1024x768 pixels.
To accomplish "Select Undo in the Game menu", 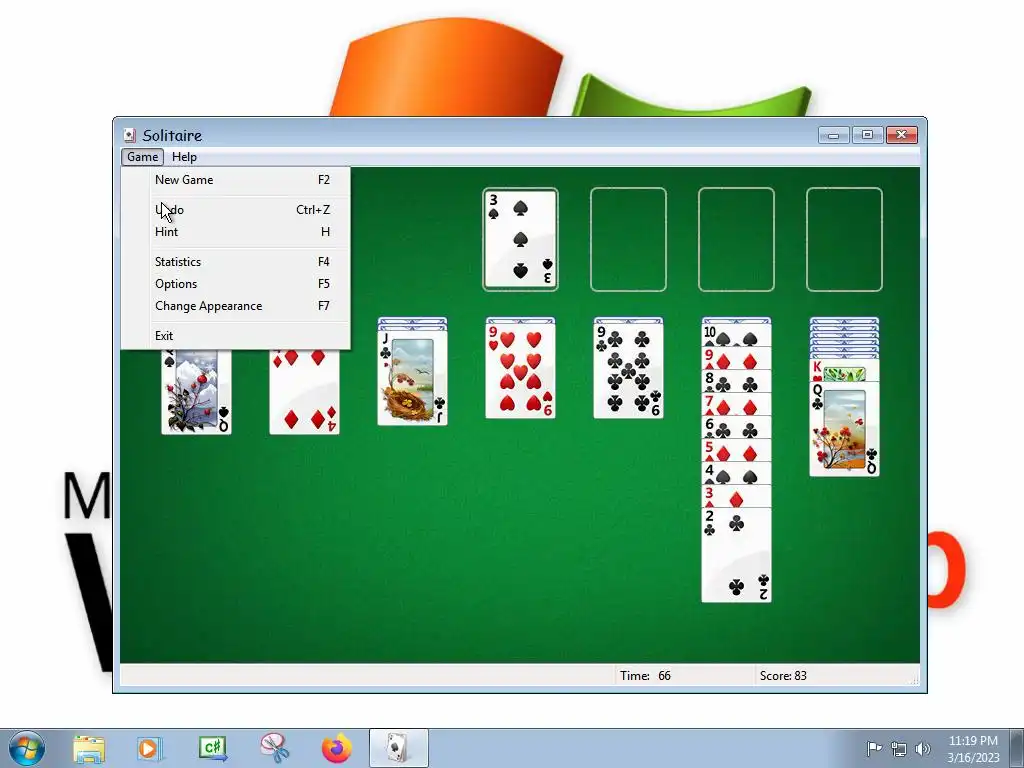I will [x=242, y=210].
